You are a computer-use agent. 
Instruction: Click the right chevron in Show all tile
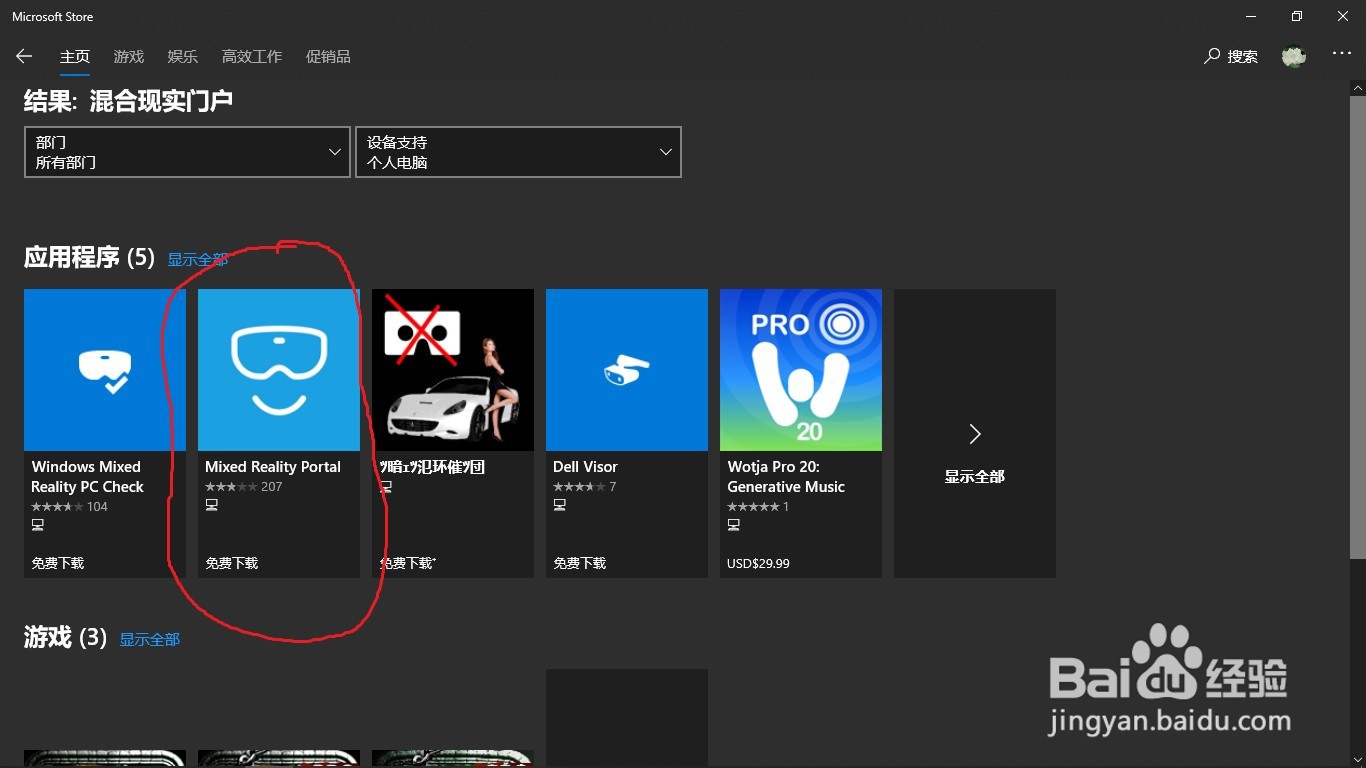(x=975, y=433)
